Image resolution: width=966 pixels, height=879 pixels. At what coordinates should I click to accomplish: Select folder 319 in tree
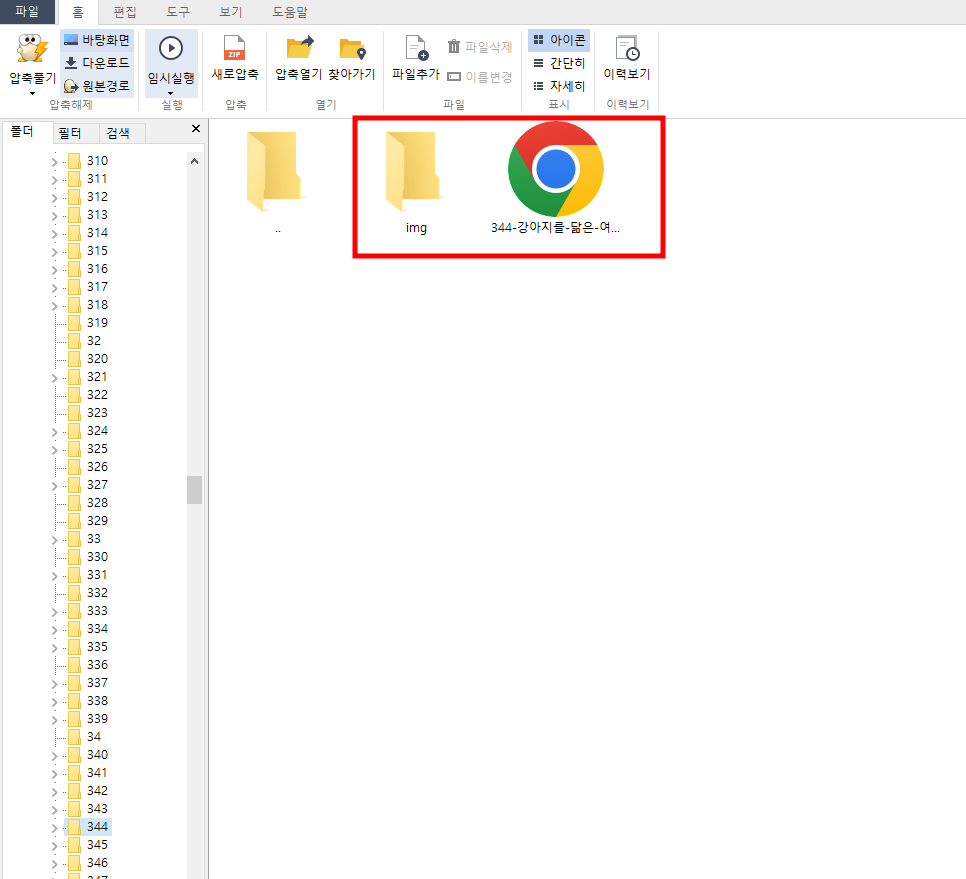pyautogui.click(x=97, y=323)
